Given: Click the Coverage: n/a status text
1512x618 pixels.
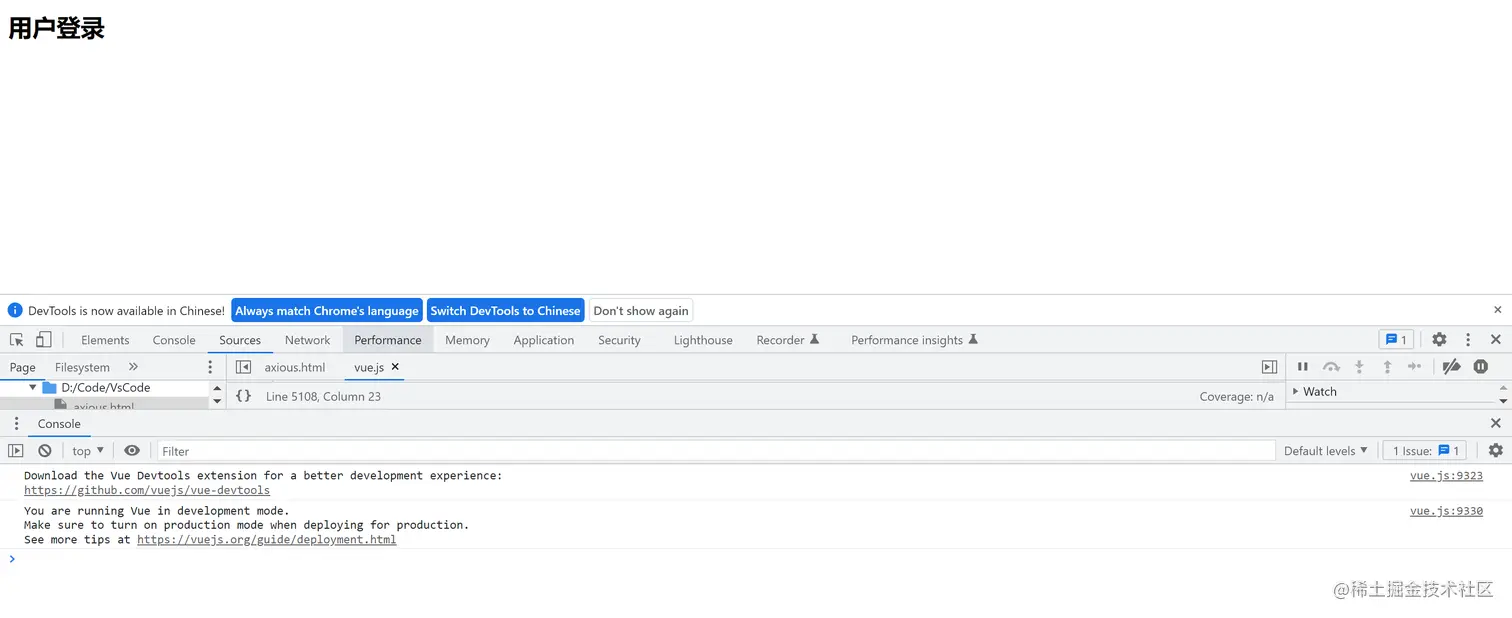Looking at the screenshot, I should [1237, 396].
